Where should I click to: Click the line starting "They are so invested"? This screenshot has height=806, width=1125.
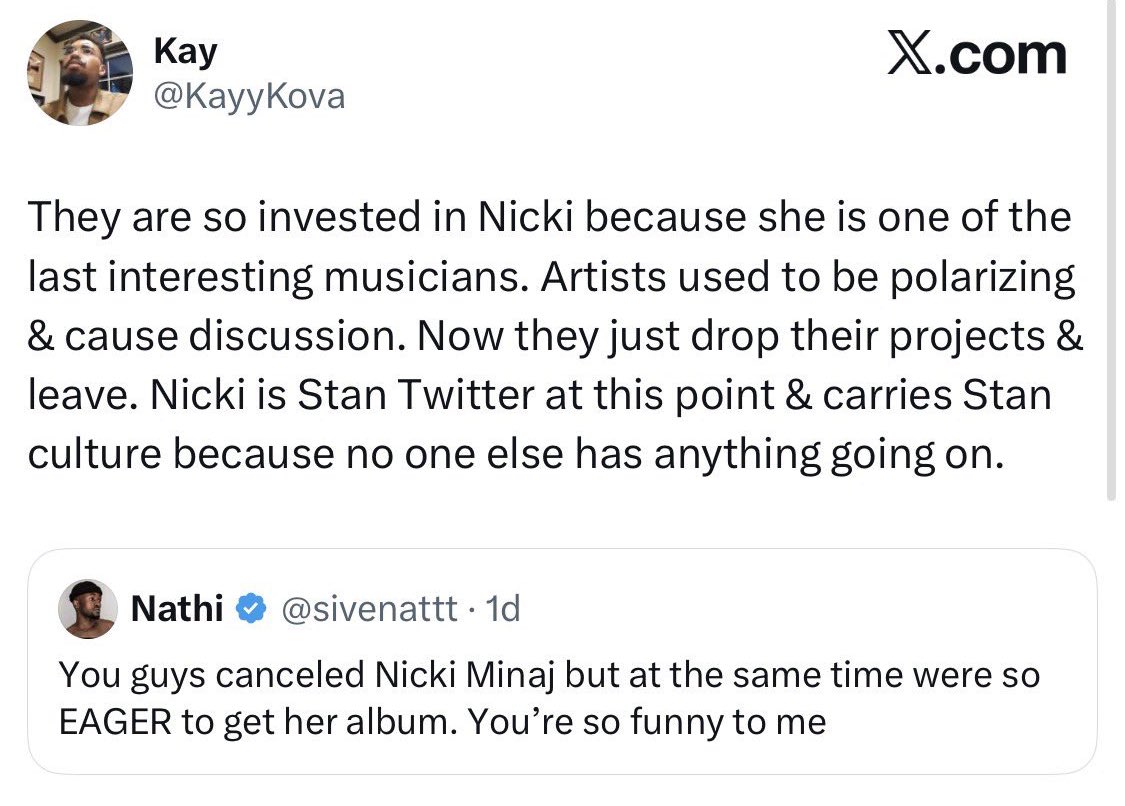(x=549, y=218)
